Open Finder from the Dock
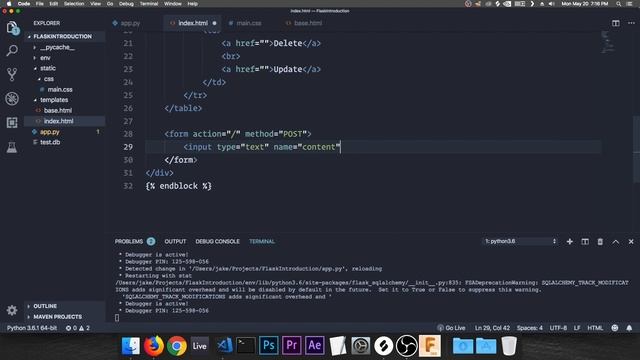Screen dimensions: 640x360 131,346
